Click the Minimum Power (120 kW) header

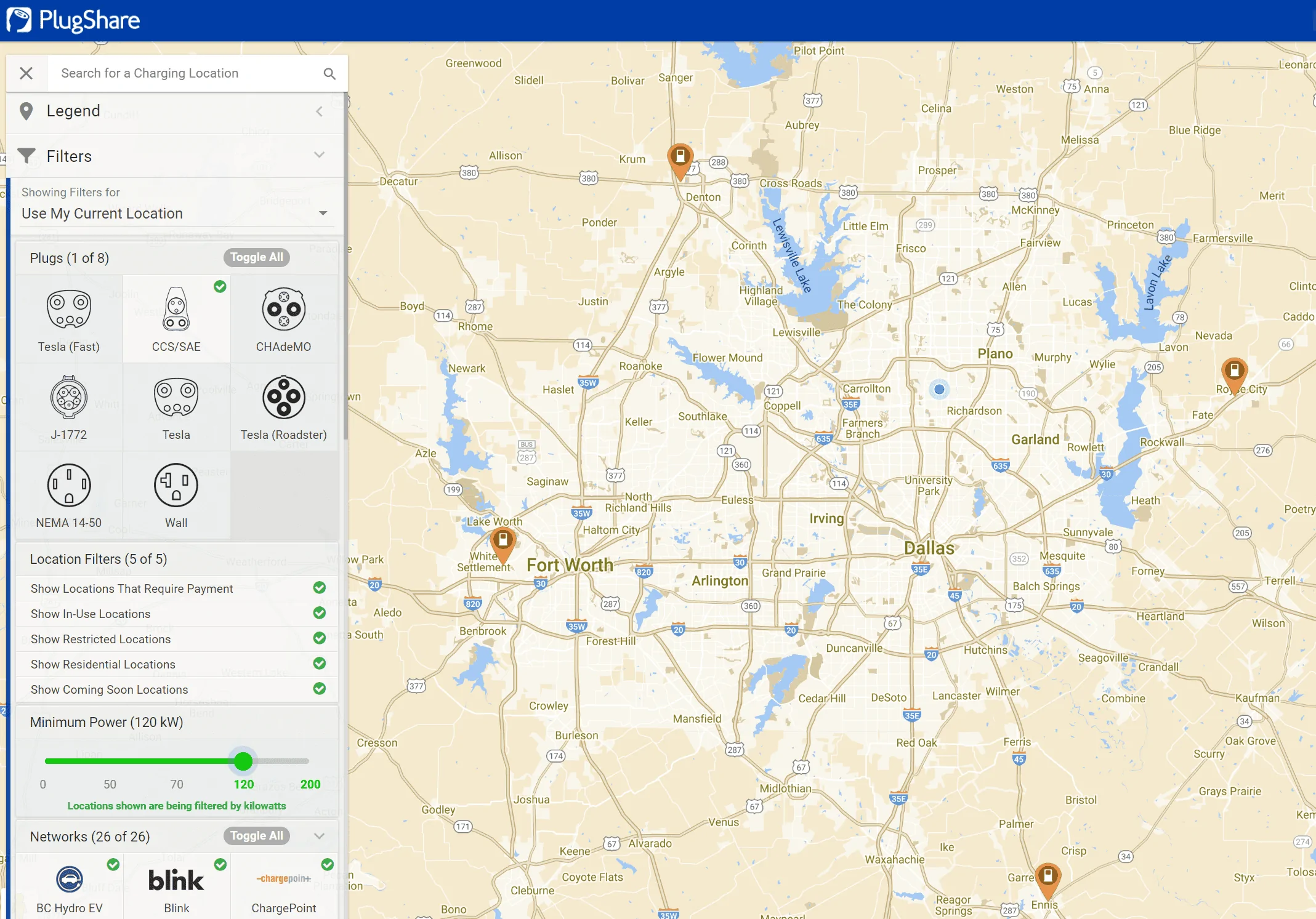pos(107,722)
